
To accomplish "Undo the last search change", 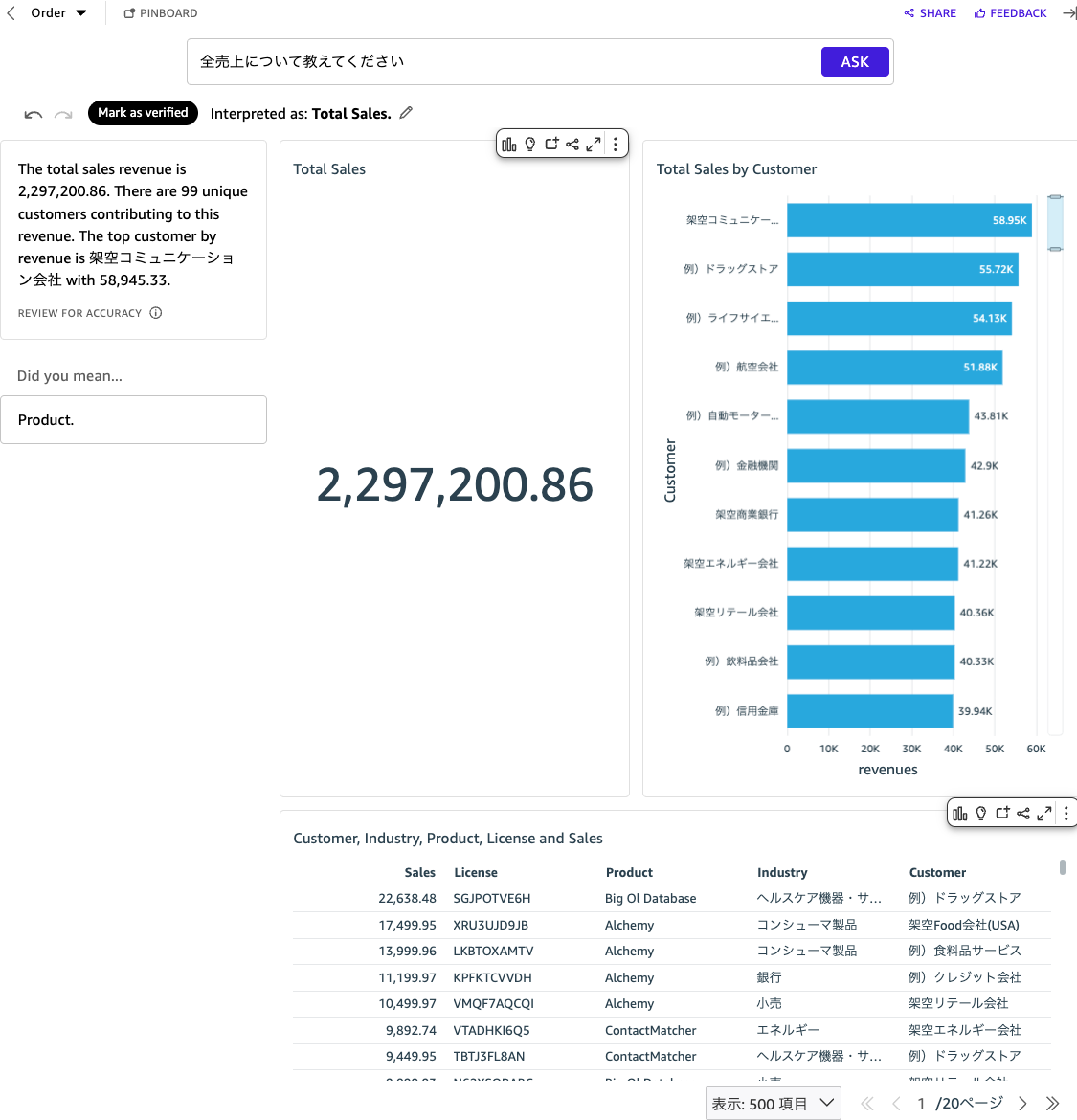I will point(33,114).
